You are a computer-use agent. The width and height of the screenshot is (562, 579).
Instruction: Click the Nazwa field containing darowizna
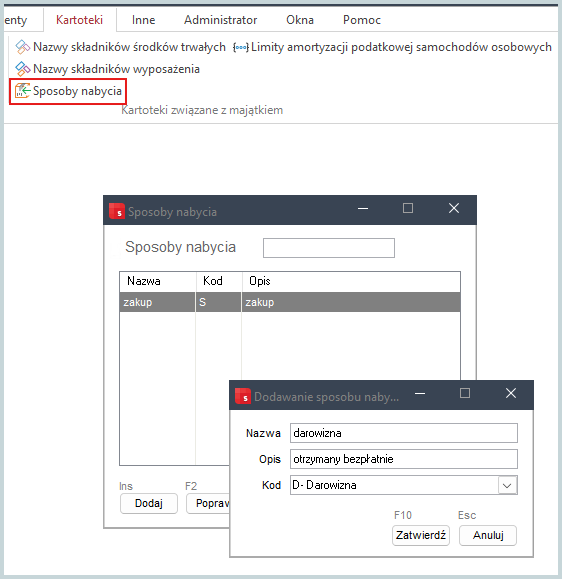coord(404,433)
